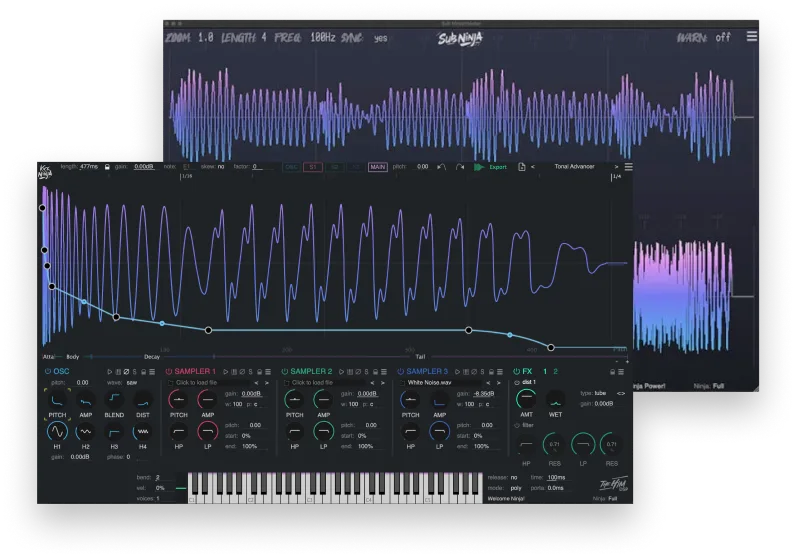Click the Sampler 1 play preview icon
The height and width of the screenshot is (559, 797).
coord(226,372)
